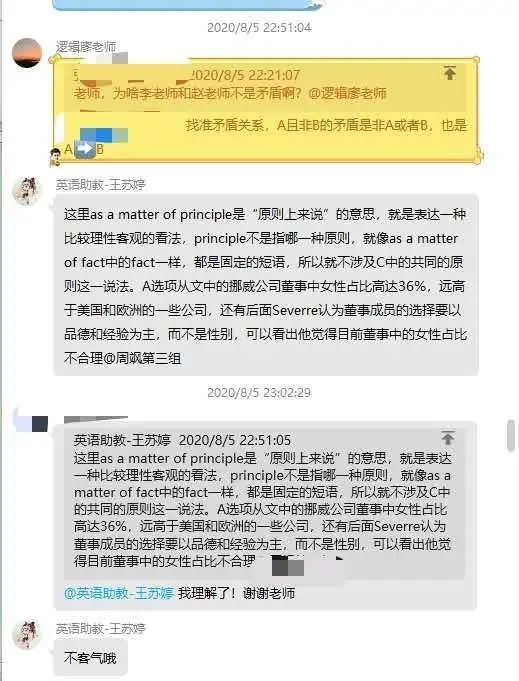Click sender name 逻辑廖老师
Image resolution: width=519 pixels, height=681 pixels.
(x=86, y=46)
